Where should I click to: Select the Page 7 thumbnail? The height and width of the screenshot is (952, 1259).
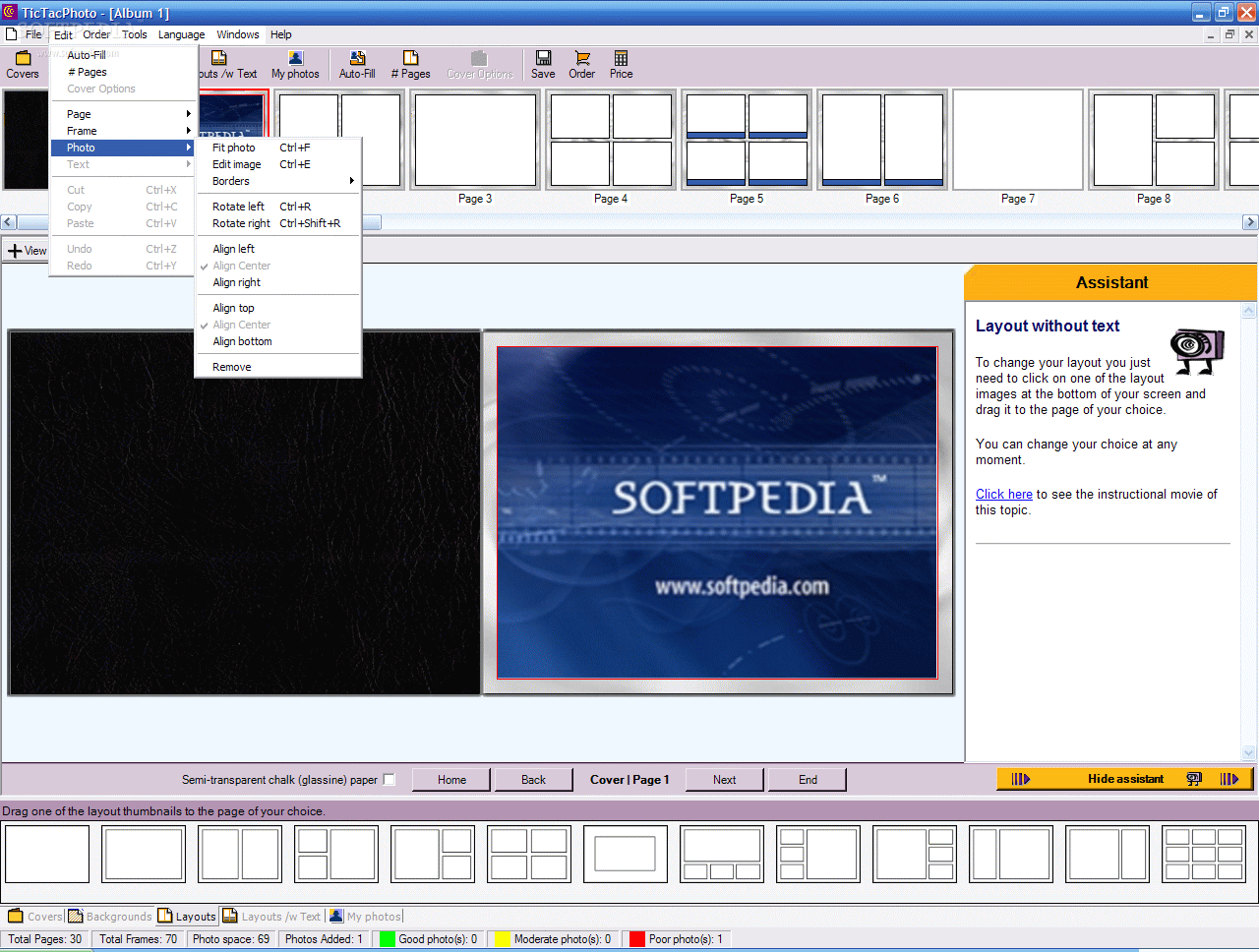point(1018,140)
